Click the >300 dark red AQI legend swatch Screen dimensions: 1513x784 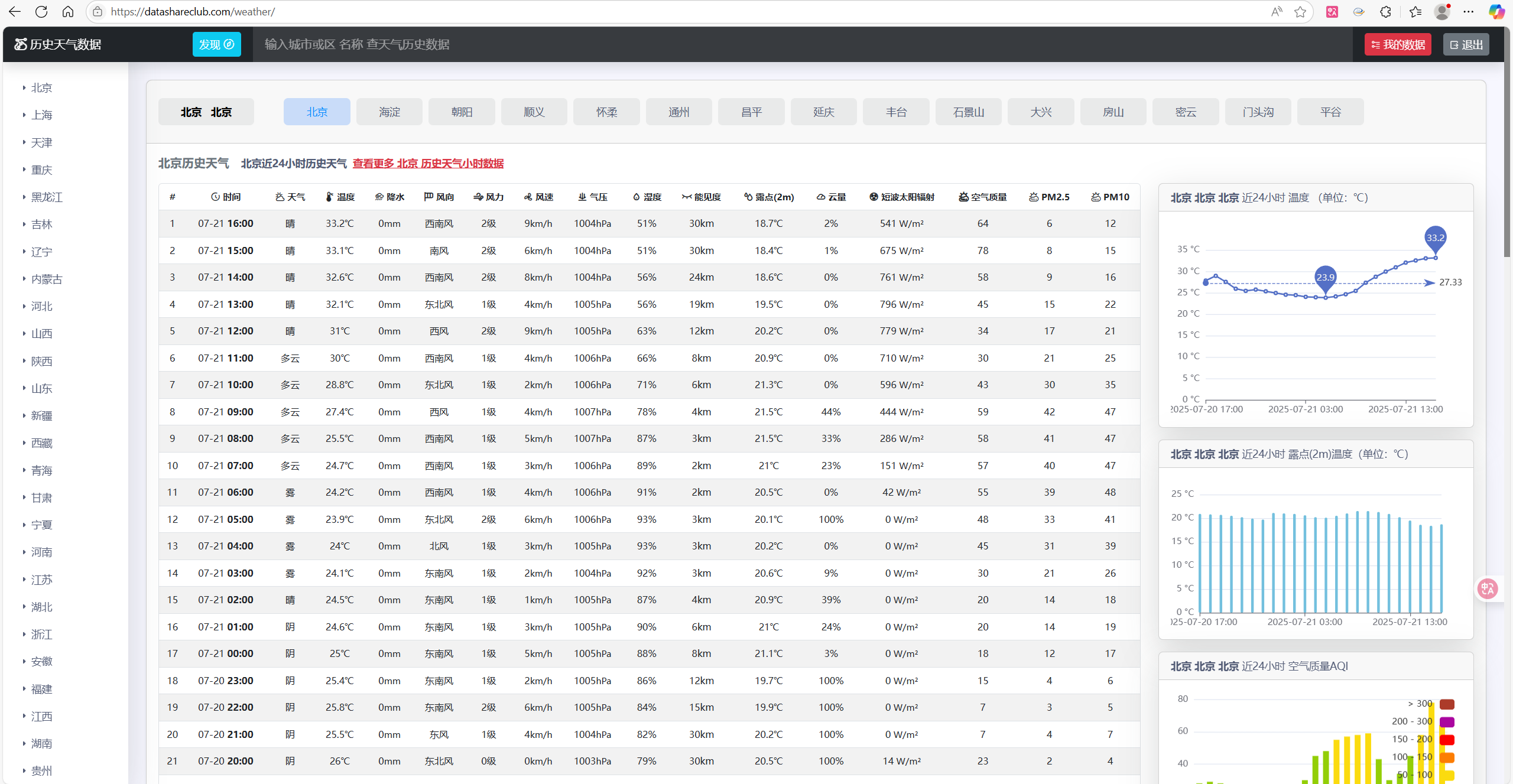1447,704
